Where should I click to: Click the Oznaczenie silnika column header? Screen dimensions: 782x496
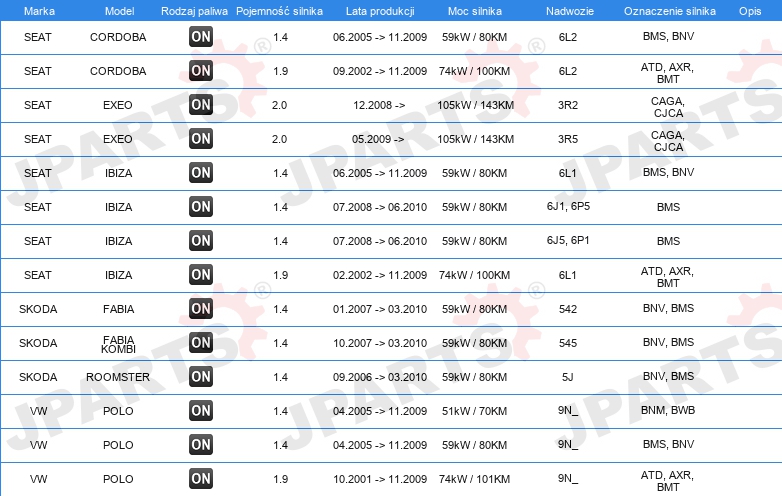[x=669, y=11]
